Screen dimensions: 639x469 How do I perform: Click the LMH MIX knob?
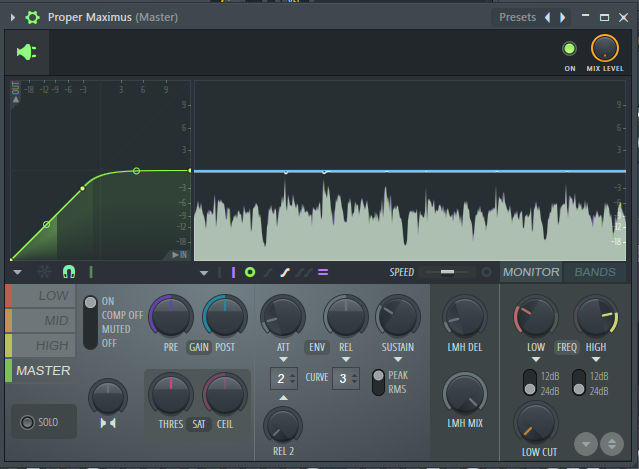click(x=465, y=394)
